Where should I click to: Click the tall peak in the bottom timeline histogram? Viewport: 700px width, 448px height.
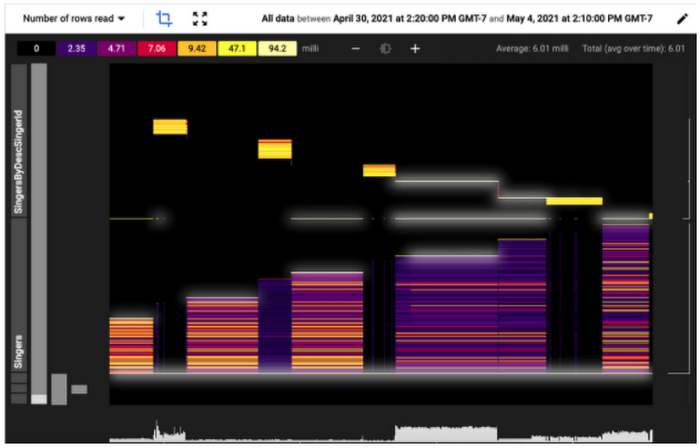pos(156,429)
